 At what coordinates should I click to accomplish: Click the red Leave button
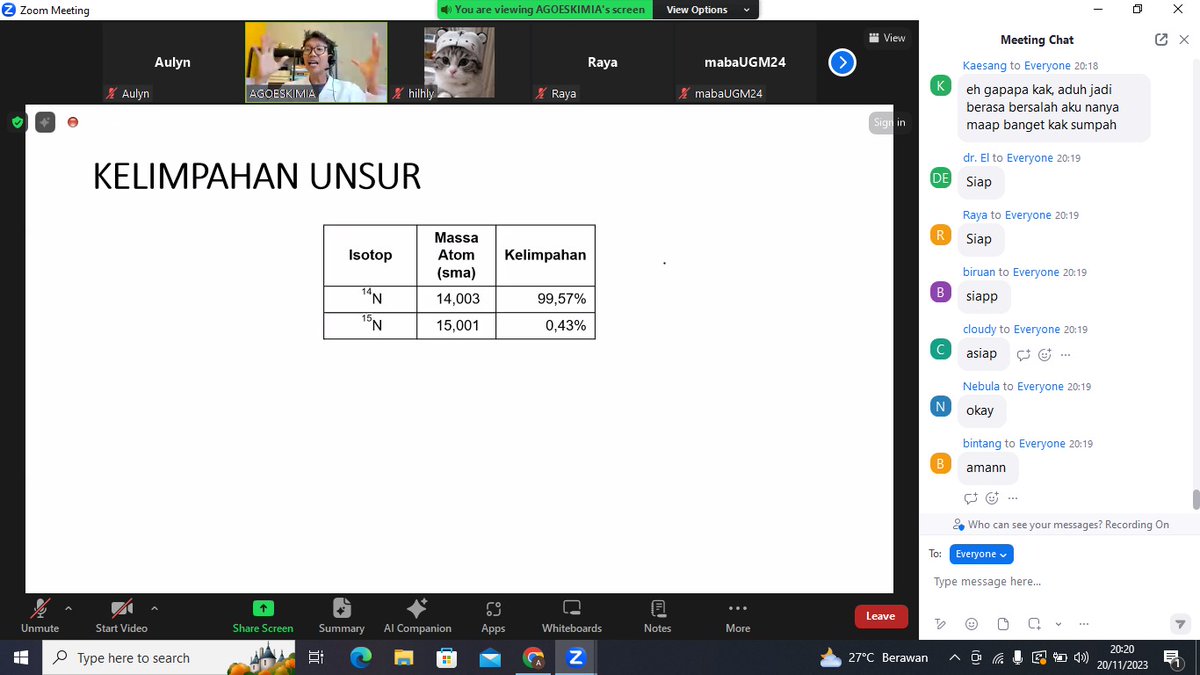click(881, 616)
